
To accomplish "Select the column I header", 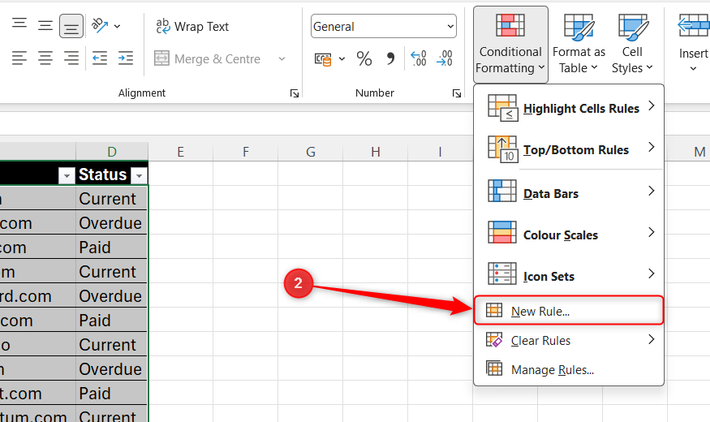I will [440, 152].
